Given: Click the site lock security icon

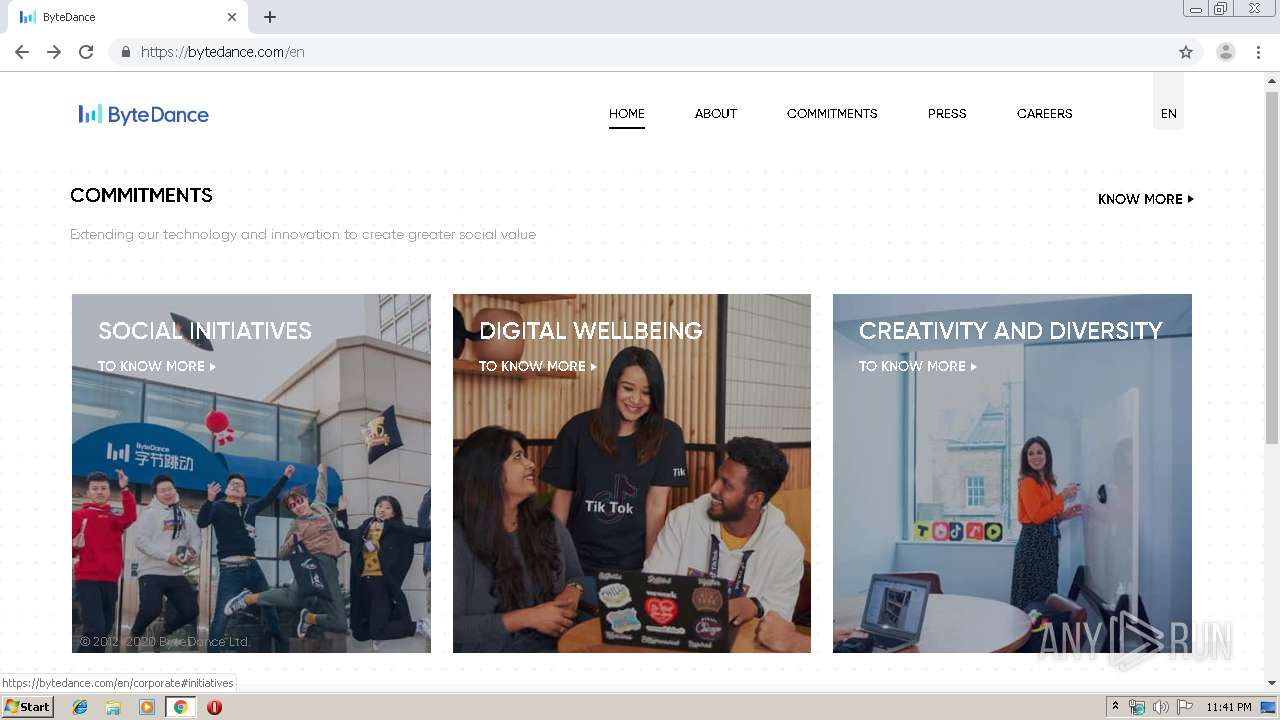Looking at the screenshot, I should pyautogui.click(x=125, y=52).
